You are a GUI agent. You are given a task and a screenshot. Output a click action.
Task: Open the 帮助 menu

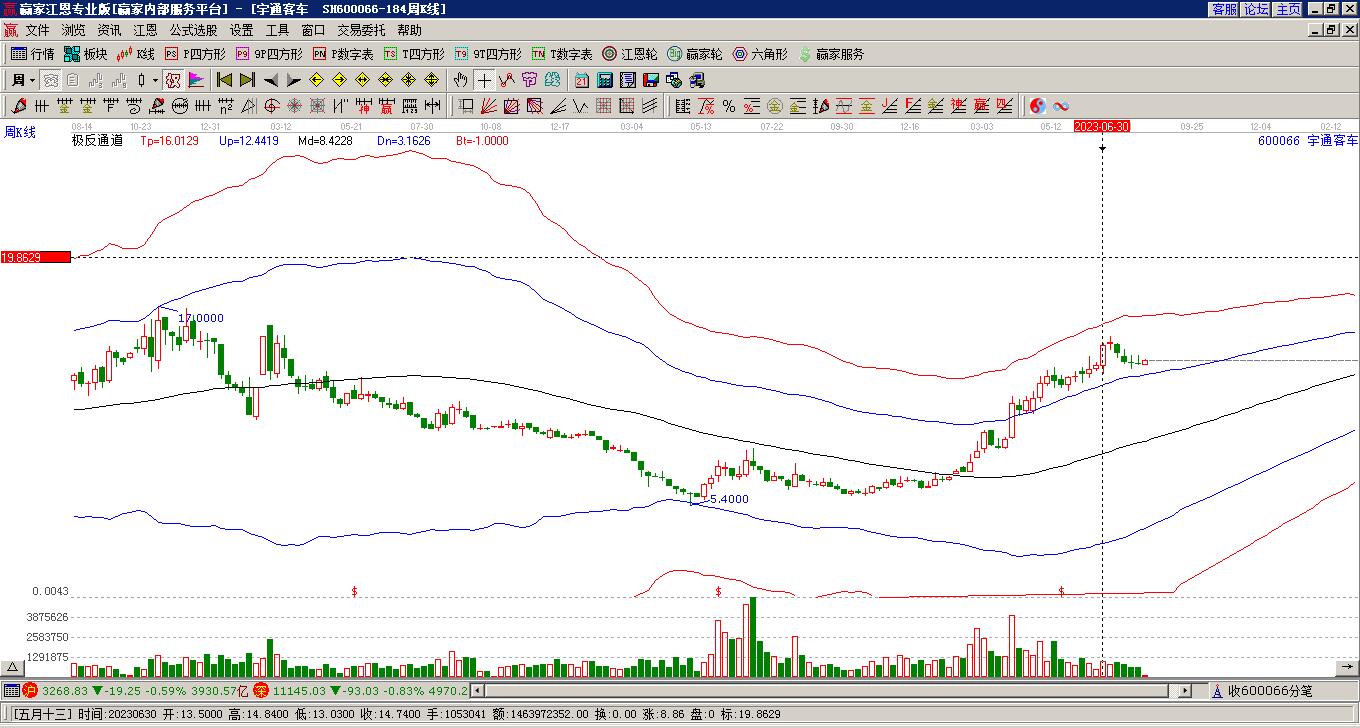pos(409,30)
